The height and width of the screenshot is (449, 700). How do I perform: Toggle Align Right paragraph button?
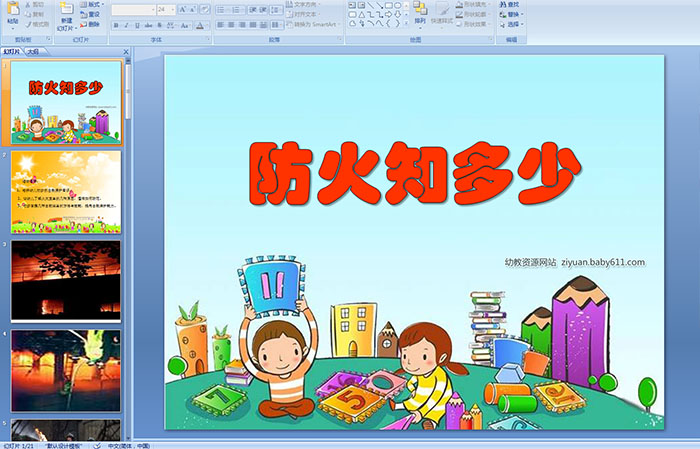click(x=242, y=25)
